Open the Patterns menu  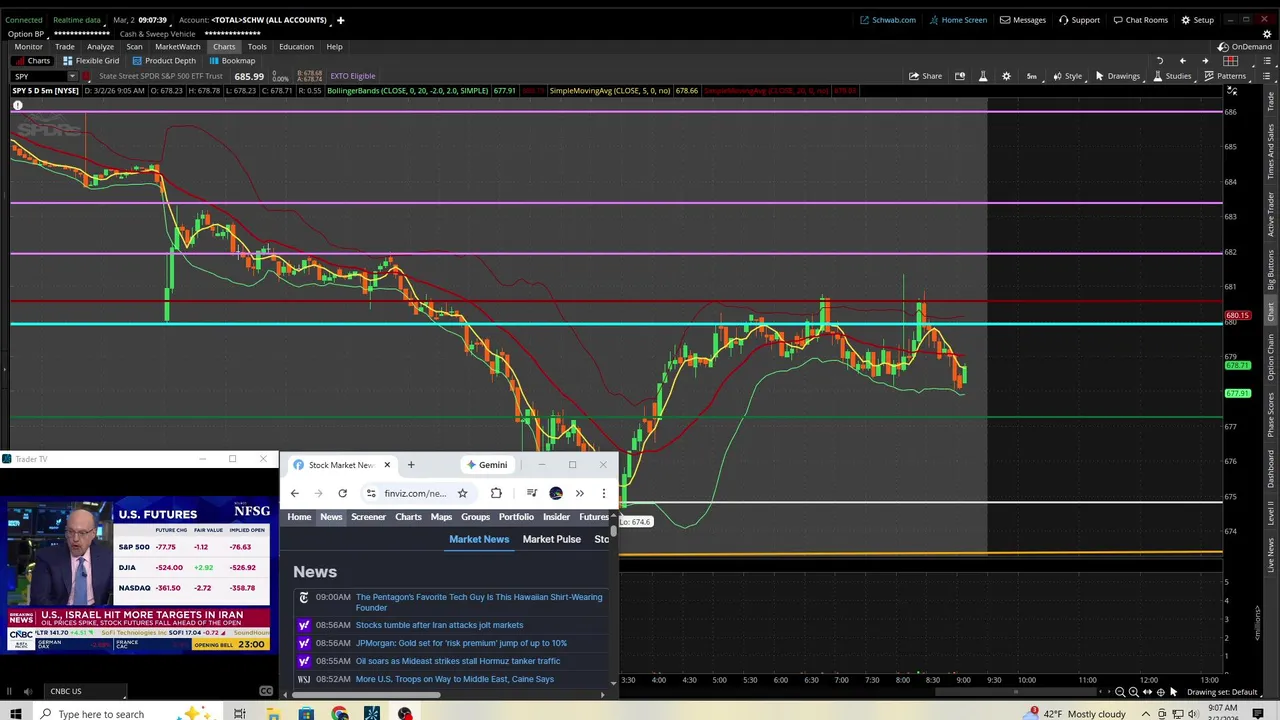(1225, 76)
